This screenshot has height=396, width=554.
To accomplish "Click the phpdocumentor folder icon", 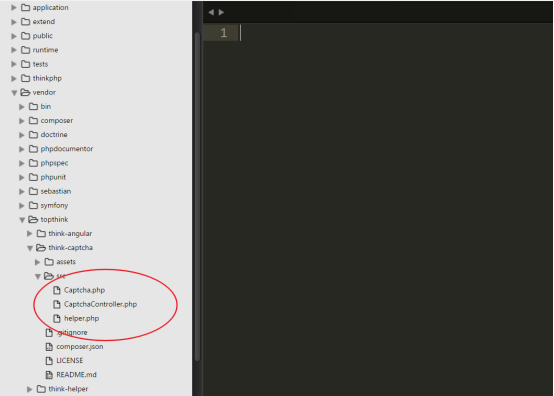I will pos(33,149).
